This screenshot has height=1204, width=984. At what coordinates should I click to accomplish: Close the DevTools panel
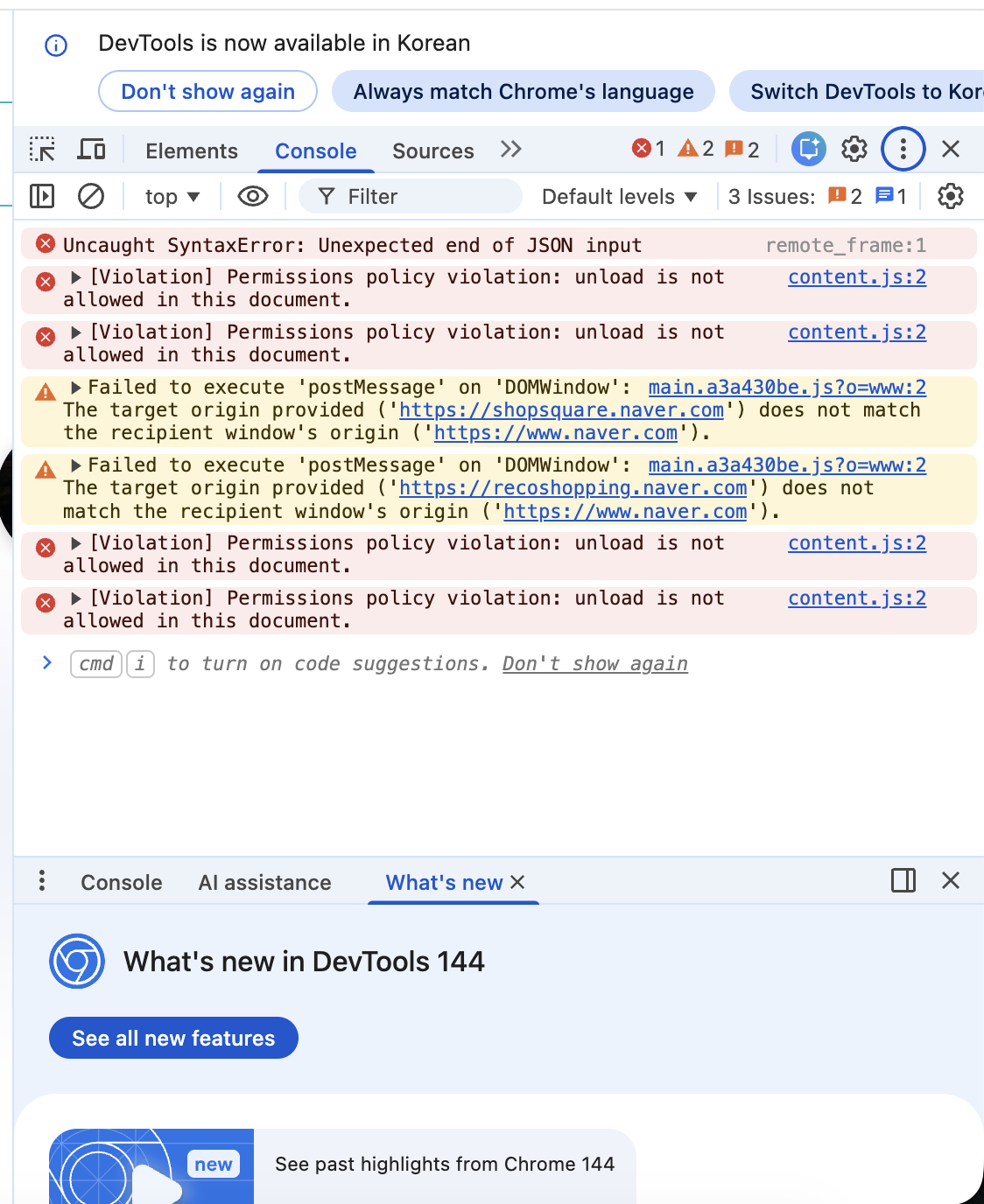pyautogui.click(x=951, y=149)
